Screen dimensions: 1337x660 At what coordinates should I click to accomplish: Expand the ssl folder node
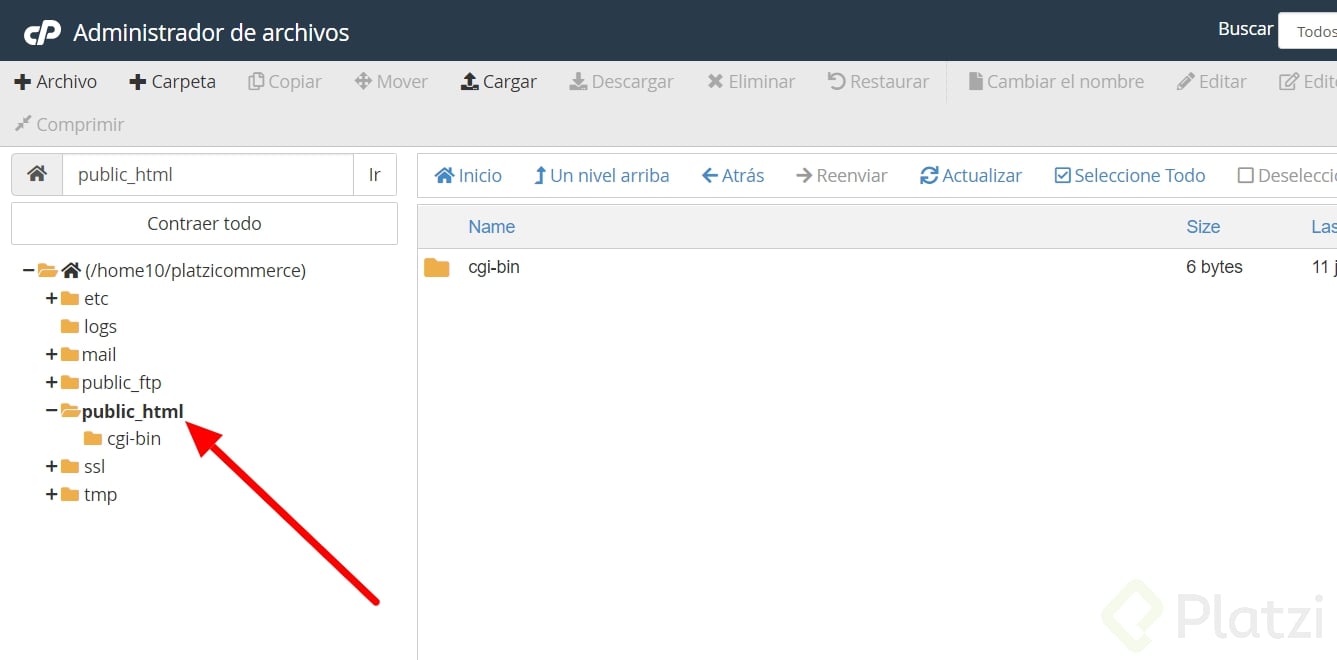tap(51, 466)
